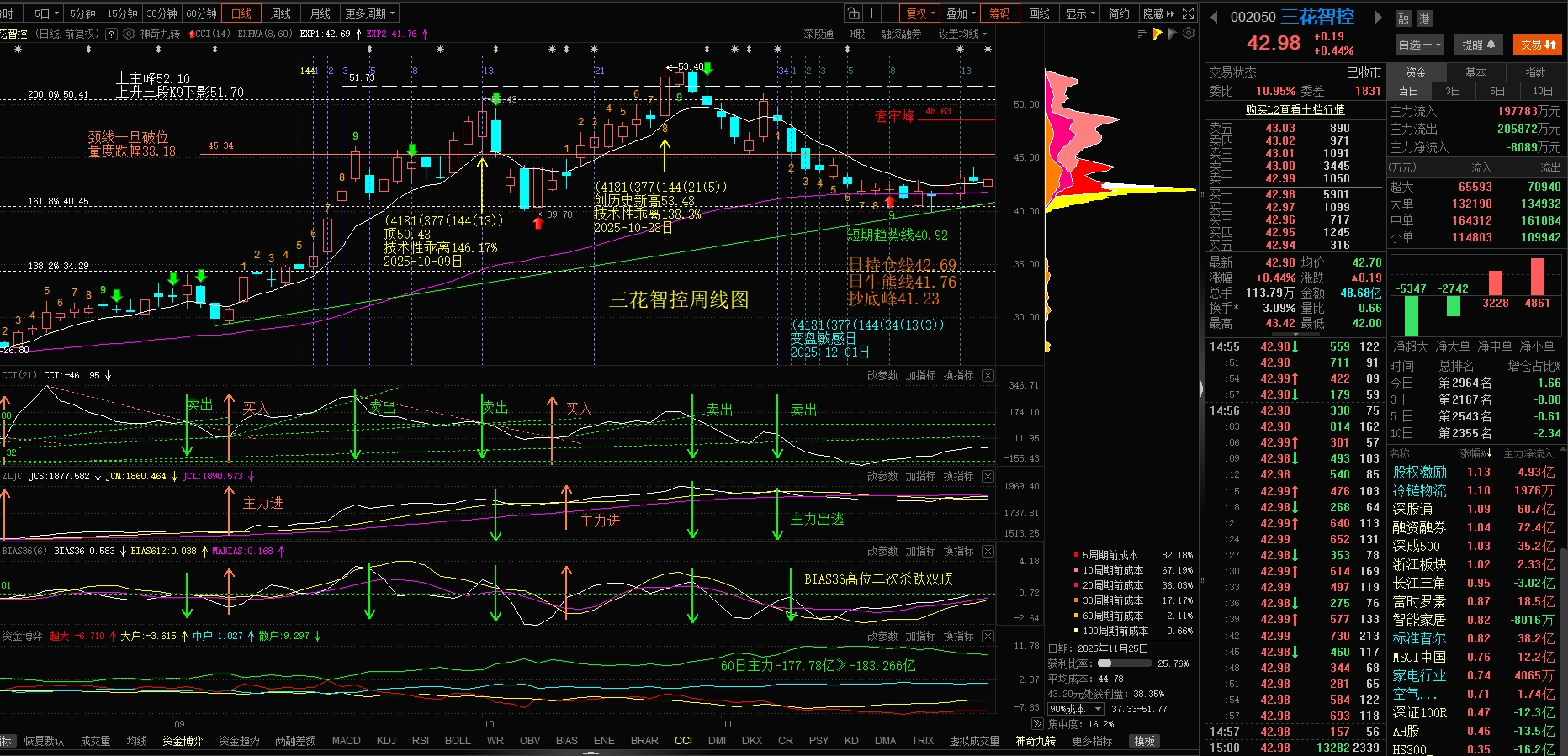The image size is (1568, 756).
Task: Open the 显示 display dropdown
Action: coord(1081,13)
